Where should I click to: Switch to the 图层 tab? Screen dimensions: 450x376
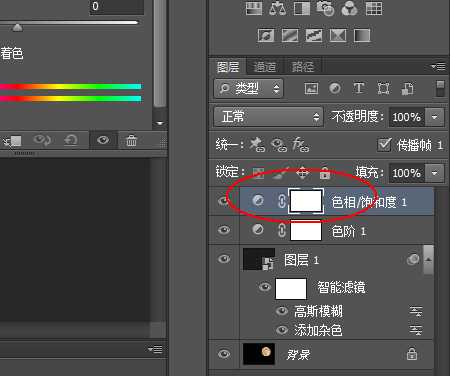228,67
